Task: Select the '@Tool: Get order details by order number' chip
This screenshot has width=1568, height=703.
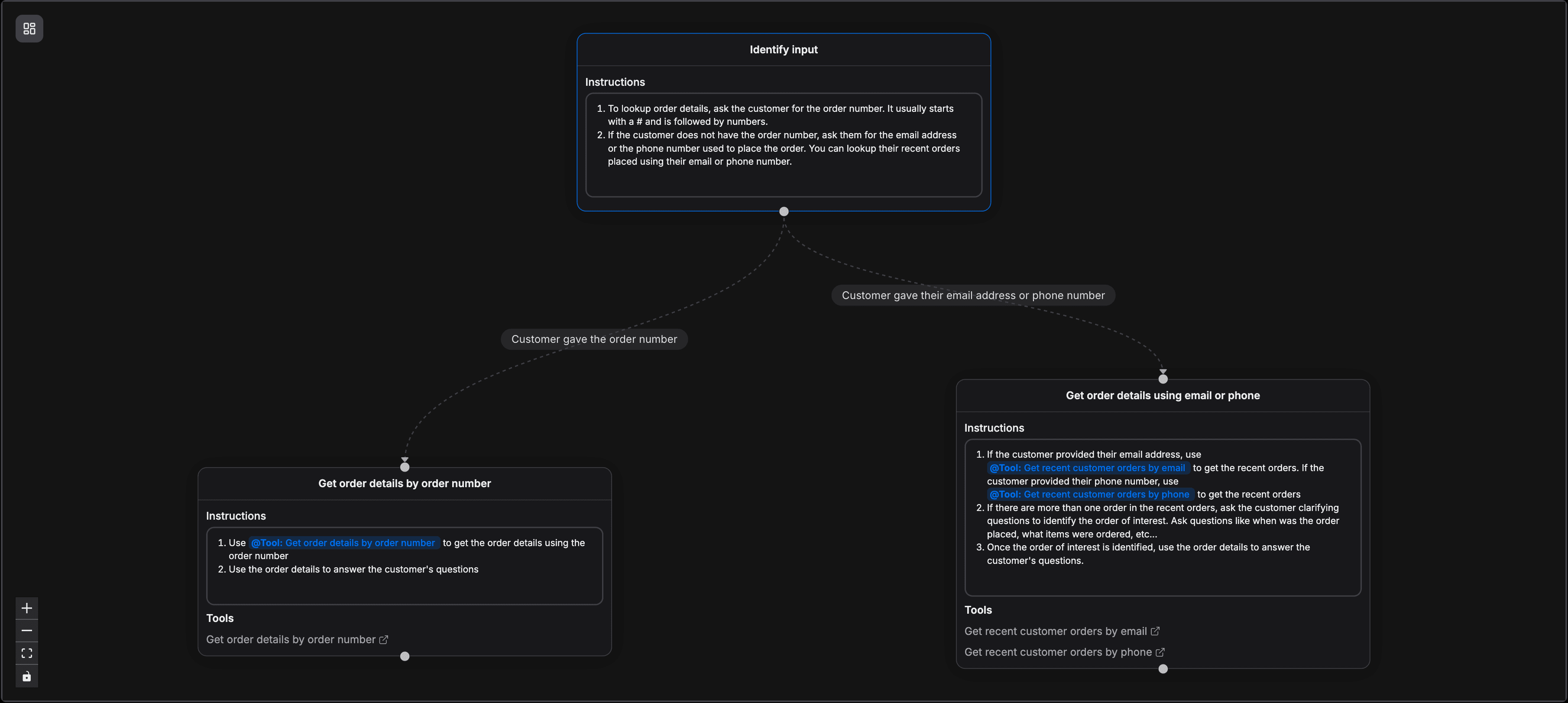Action: pyautogui.click(x=344, y=542)
